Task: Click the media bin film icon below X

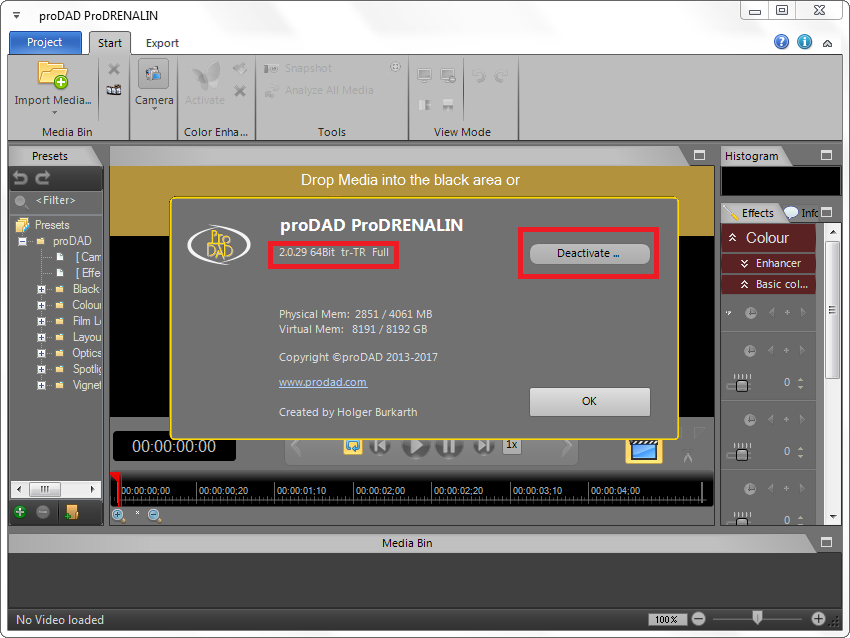Action: click(x=114, y=90)
